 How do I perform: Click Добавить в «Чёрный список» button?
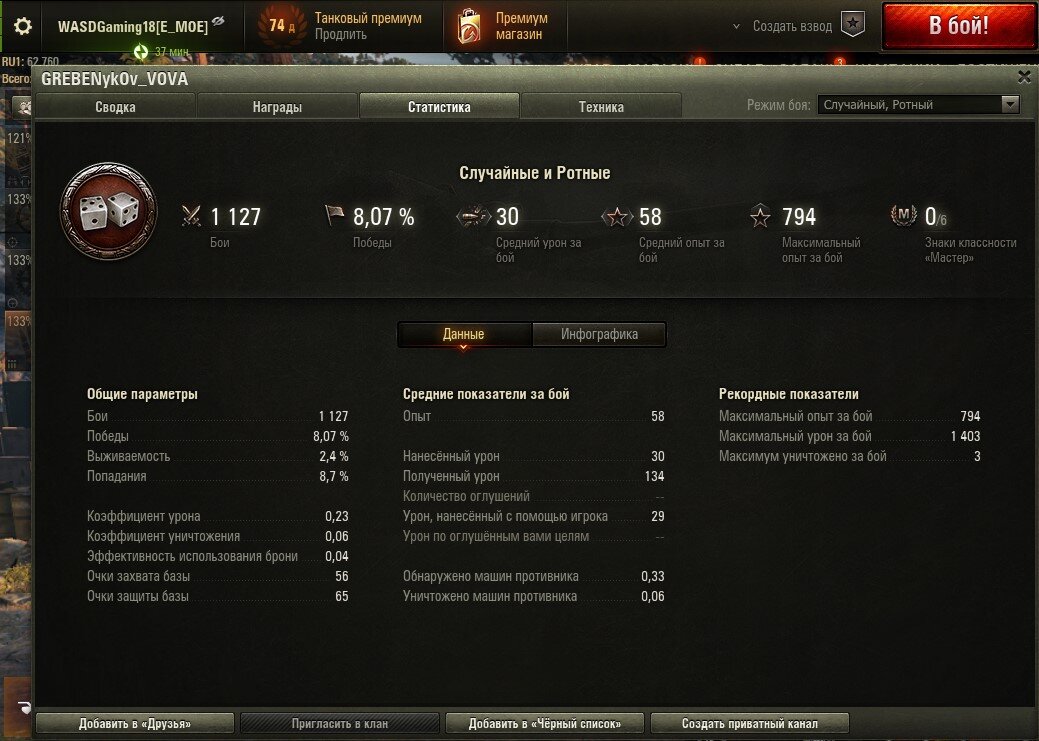tap(545, 723)
